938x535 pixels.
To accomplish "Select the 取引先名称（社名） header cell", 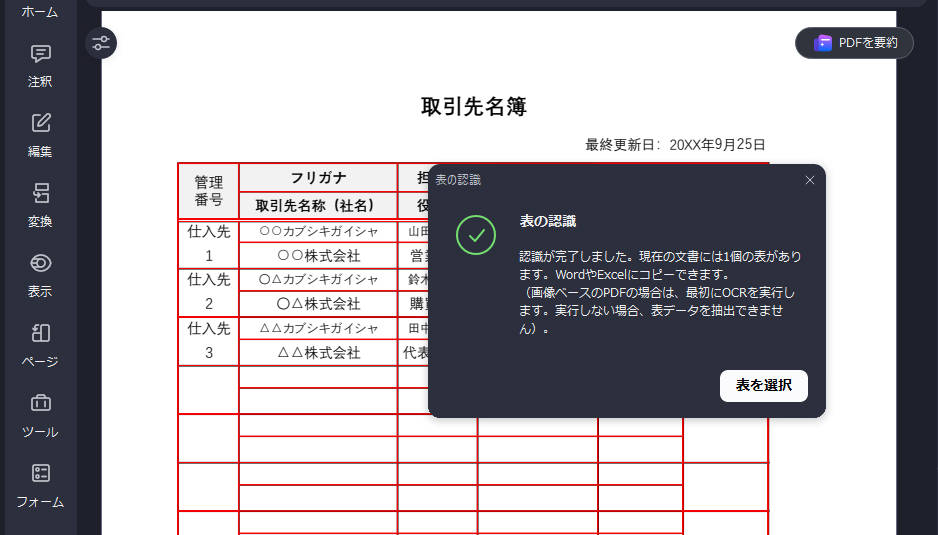I will pos(318,206).
